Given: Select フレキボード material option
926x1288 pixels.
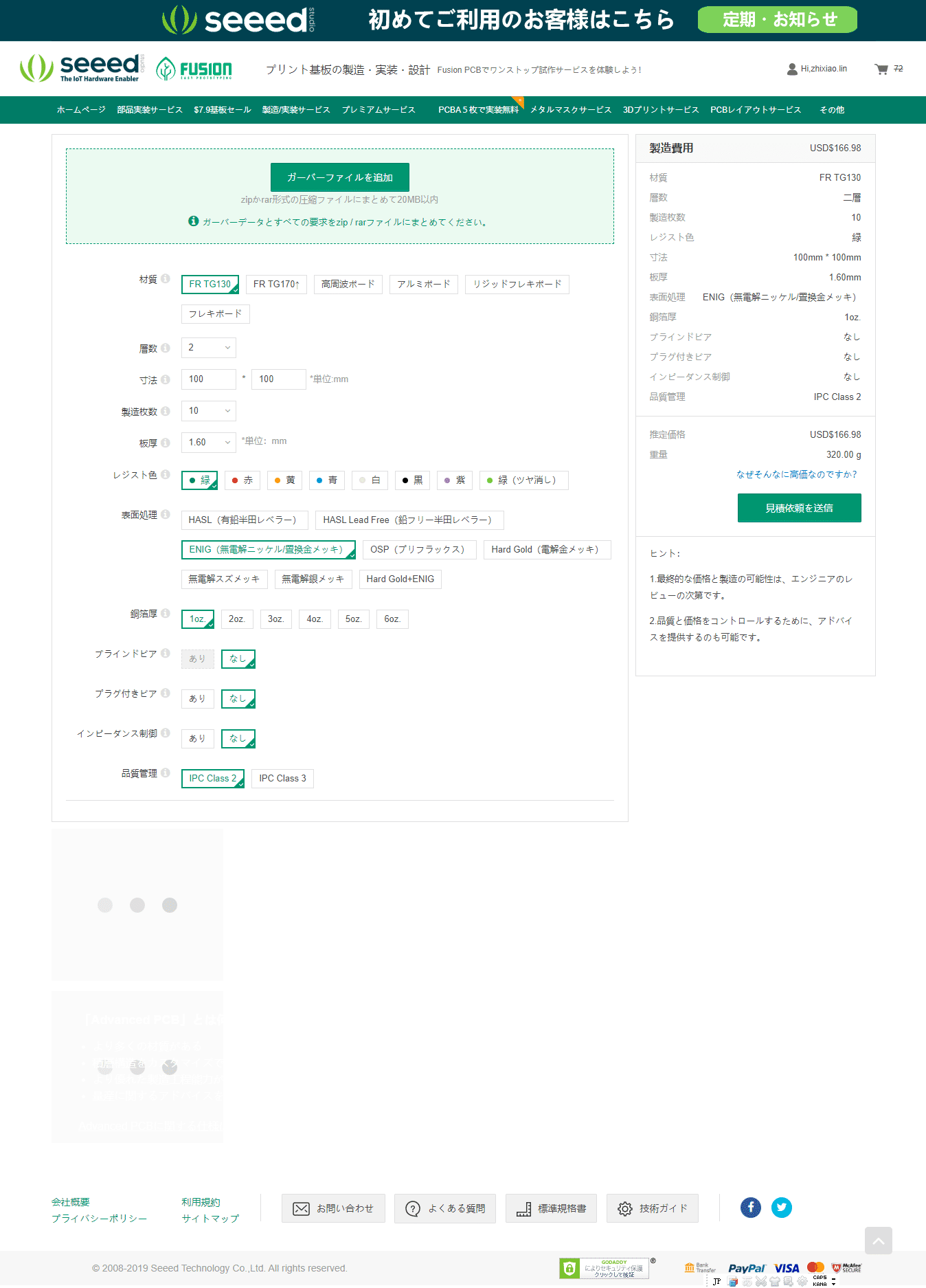Looking at the screenshot, I should (x=216, y=314).
